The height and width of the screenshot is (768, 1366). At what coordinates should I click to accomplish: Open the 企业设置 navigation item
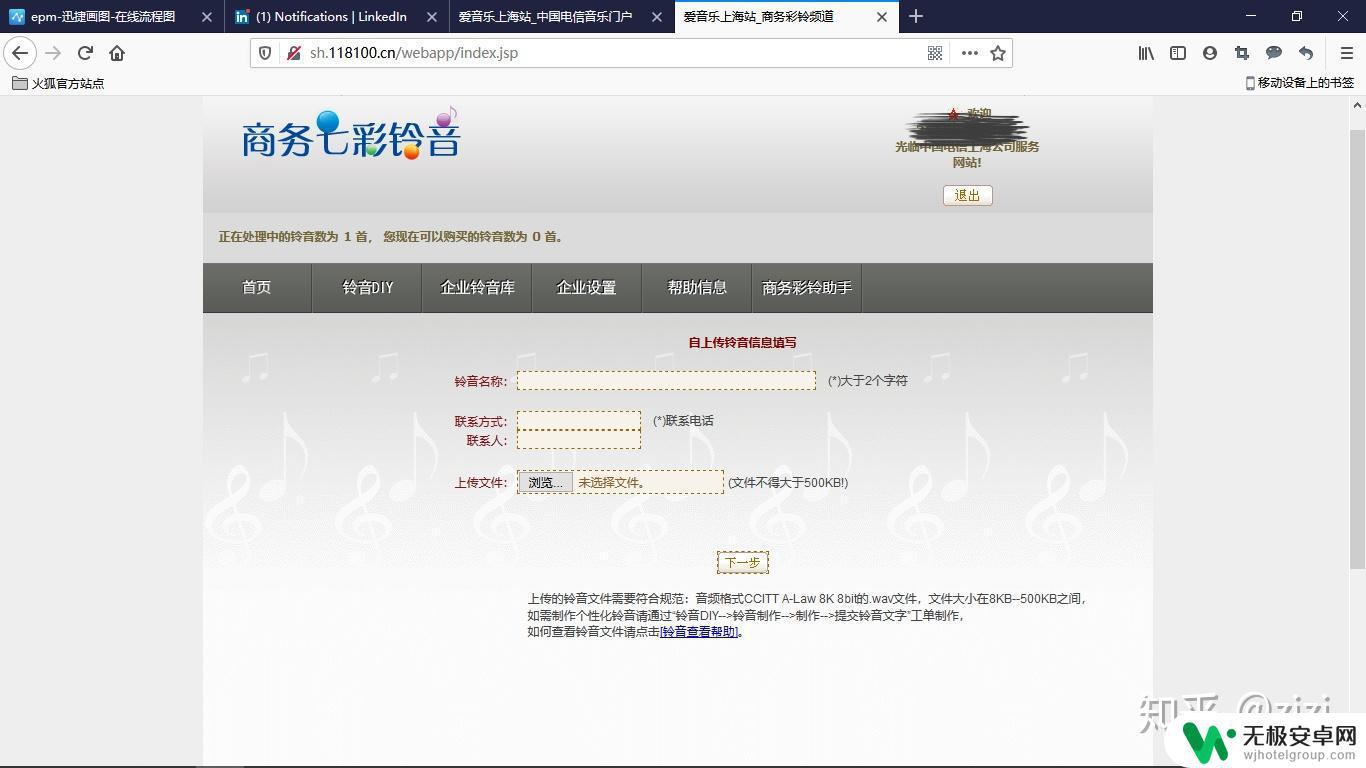587,288
